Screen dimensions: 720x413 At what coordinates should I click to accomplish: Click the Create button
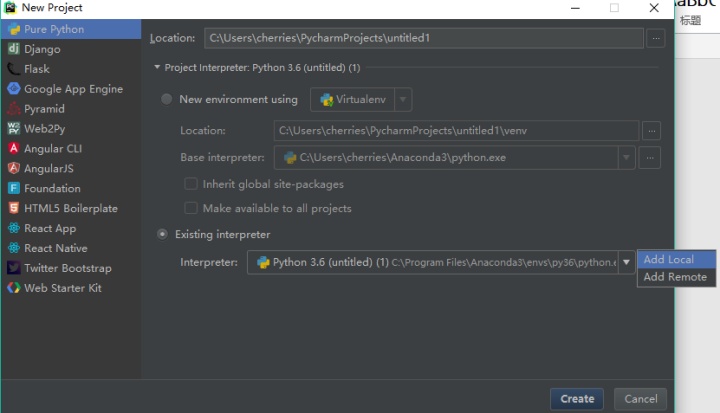coord(577,399)
